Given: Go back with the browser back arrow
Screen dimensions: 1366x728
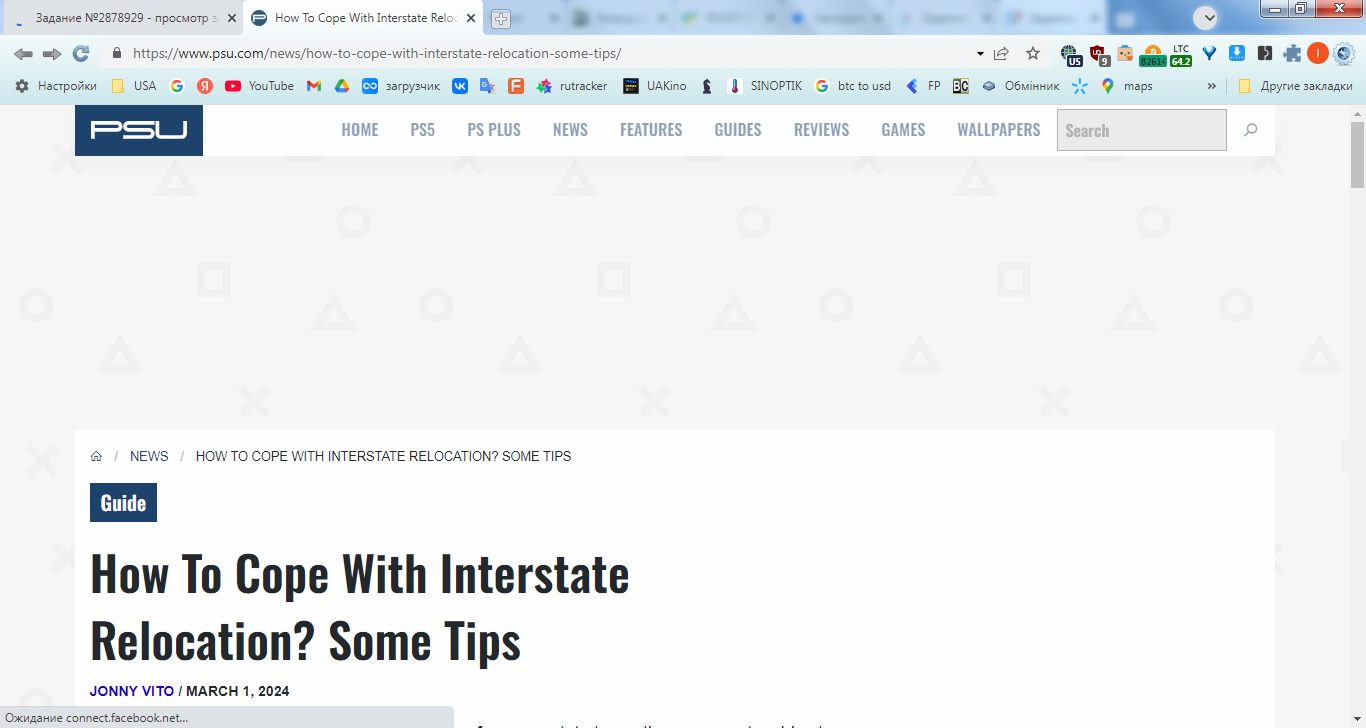Looking at the screenshot, I should 23,54.
